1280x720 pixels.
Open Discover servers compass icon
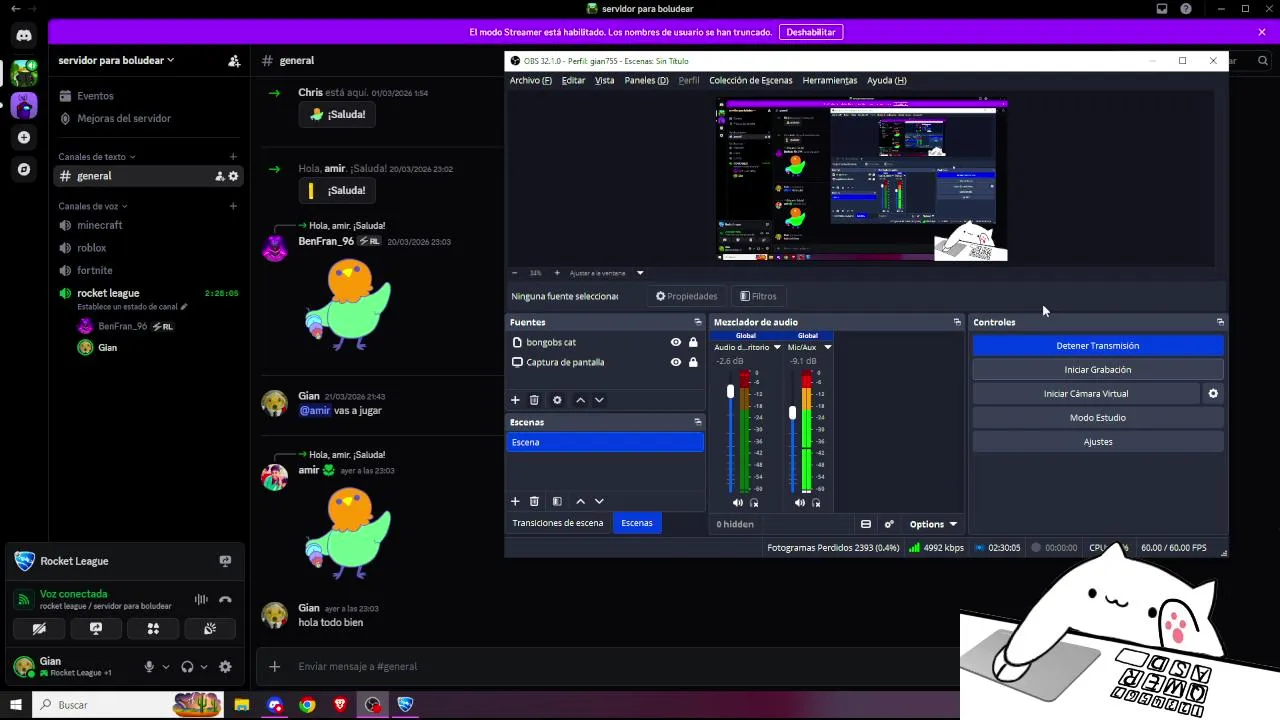pyautogui.click(x=24, y=169)
